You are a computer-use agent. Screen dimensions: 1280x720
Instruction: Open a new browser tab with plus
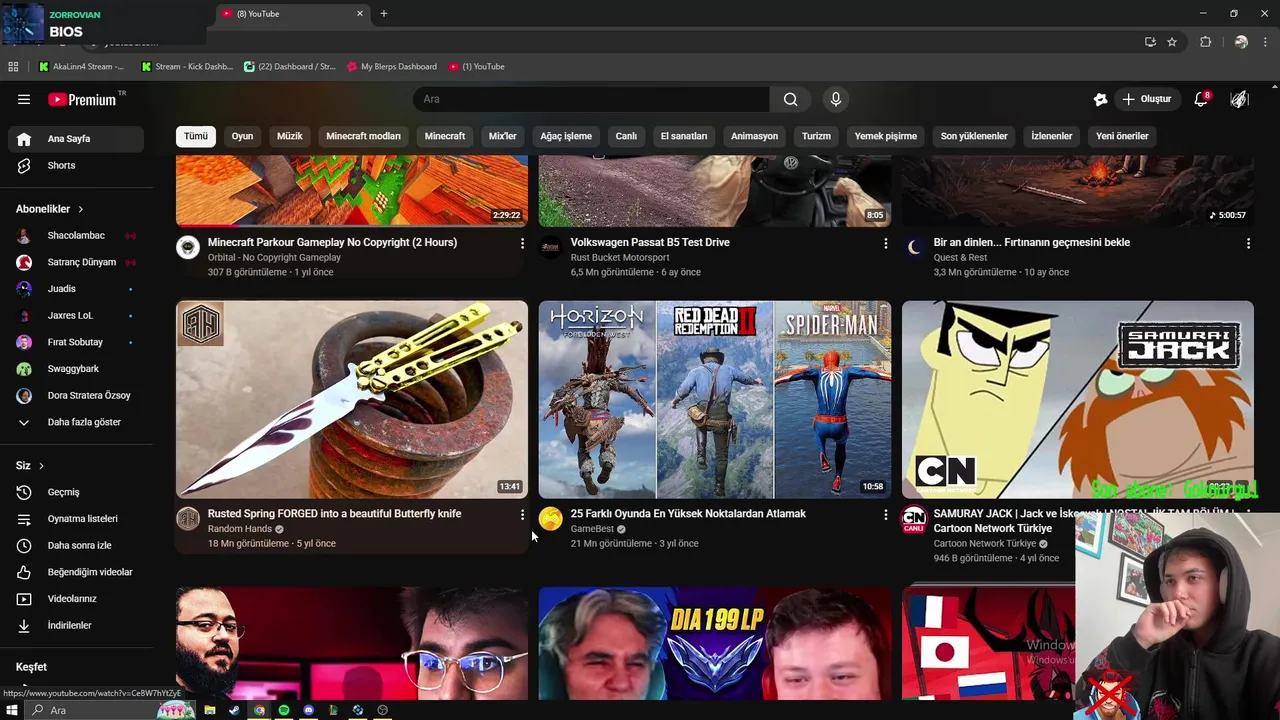click(x=383, y=14)
